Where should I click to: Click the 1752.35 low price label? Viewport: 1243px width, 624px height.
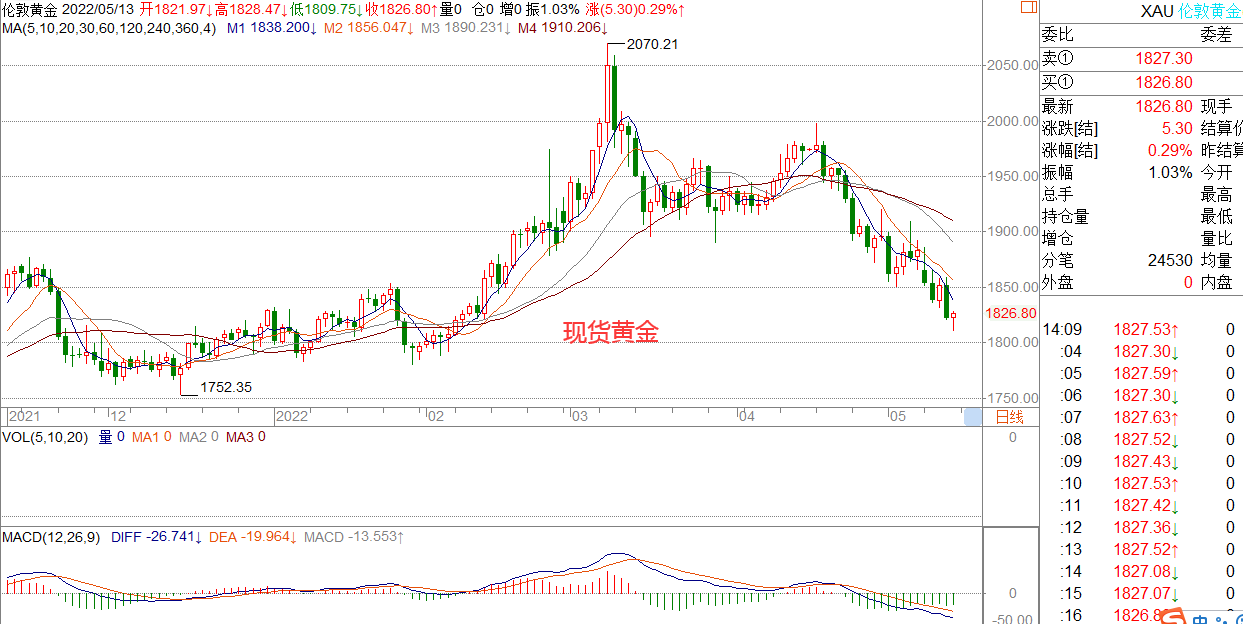click(226, 387)
